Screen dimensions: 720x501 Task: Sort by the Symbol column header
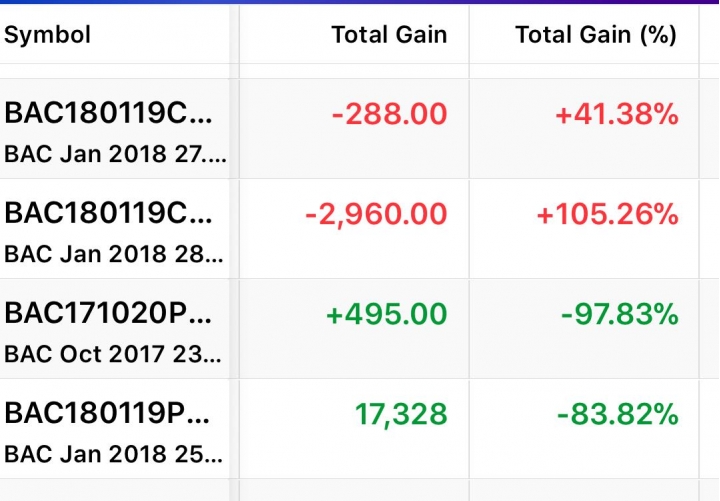click(x=47, y=34)
